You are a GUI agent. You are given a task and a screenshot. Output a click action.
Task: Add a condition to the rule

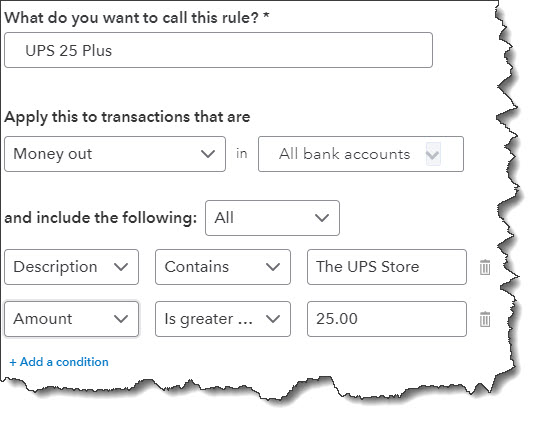(x=59, y=362)
